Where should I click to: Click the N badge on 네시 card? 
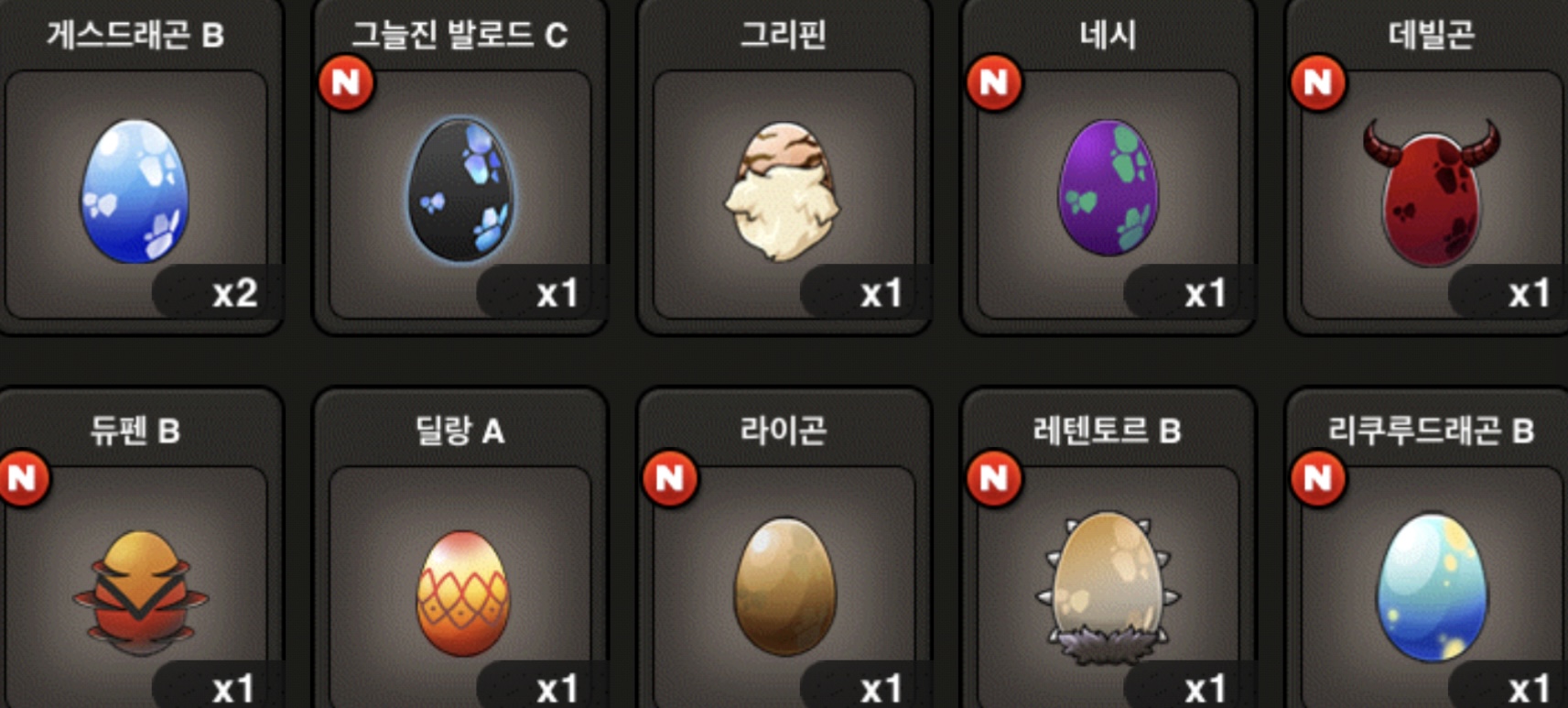click(x=994, y=82)
